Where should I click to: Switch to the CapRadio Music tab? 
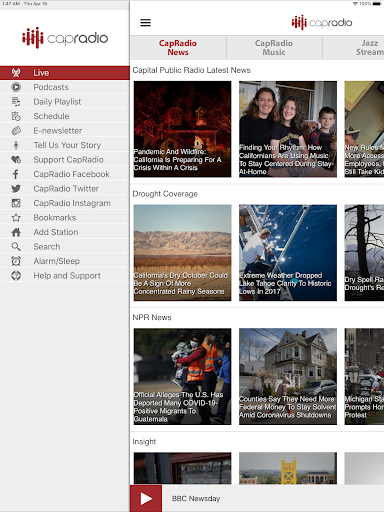coord(274,48)
